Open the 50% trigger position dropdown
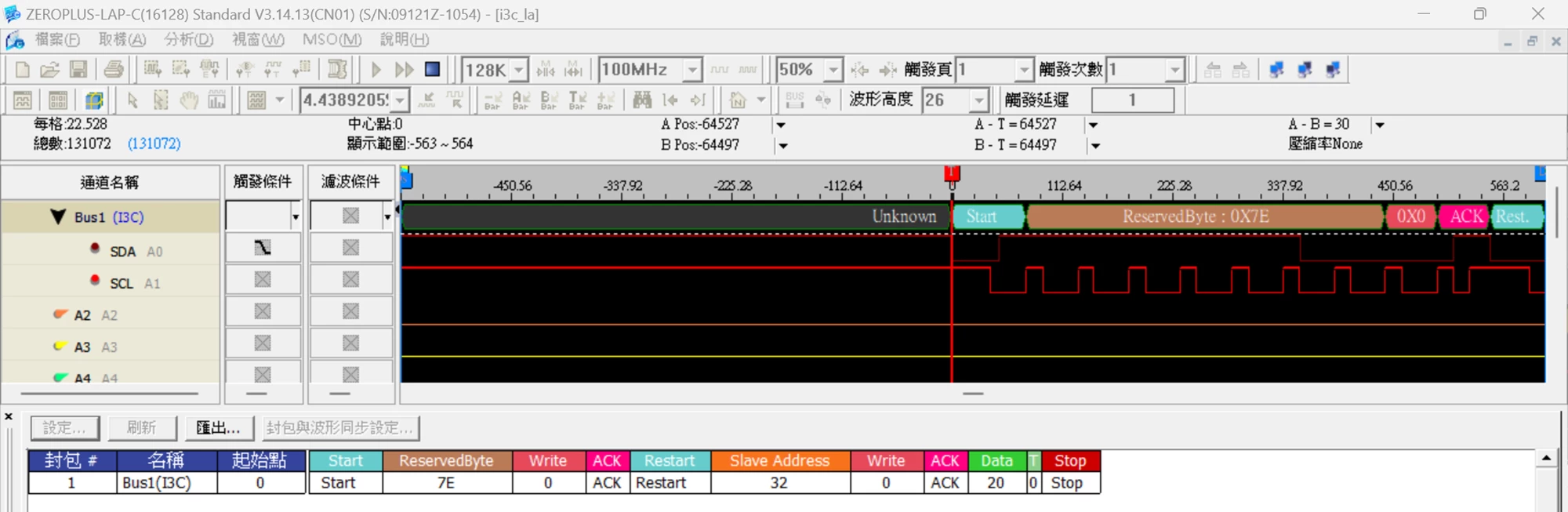 tap(834, 70)
